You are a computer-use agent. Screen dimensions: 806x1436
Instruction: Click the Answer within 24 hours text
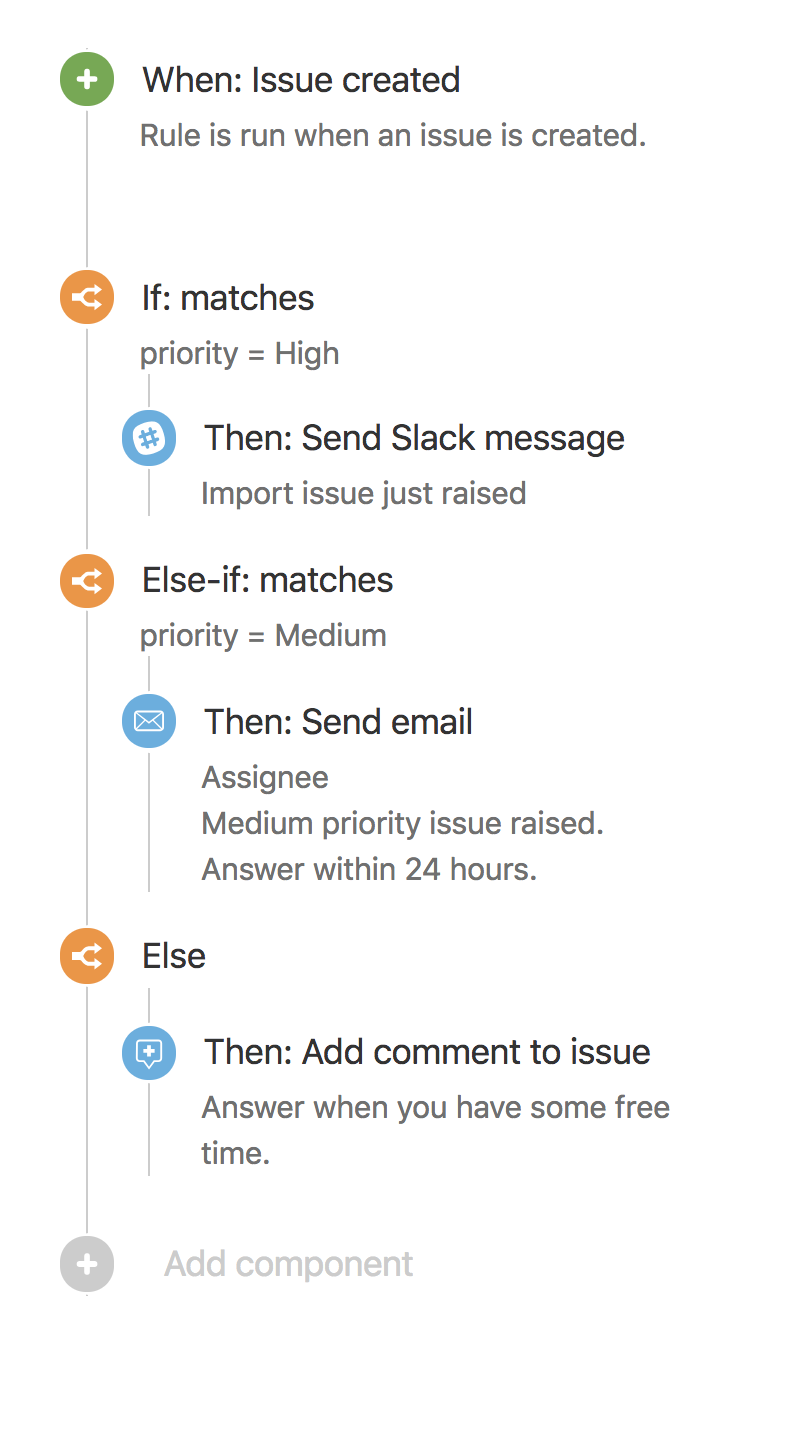tap(369, 869)
